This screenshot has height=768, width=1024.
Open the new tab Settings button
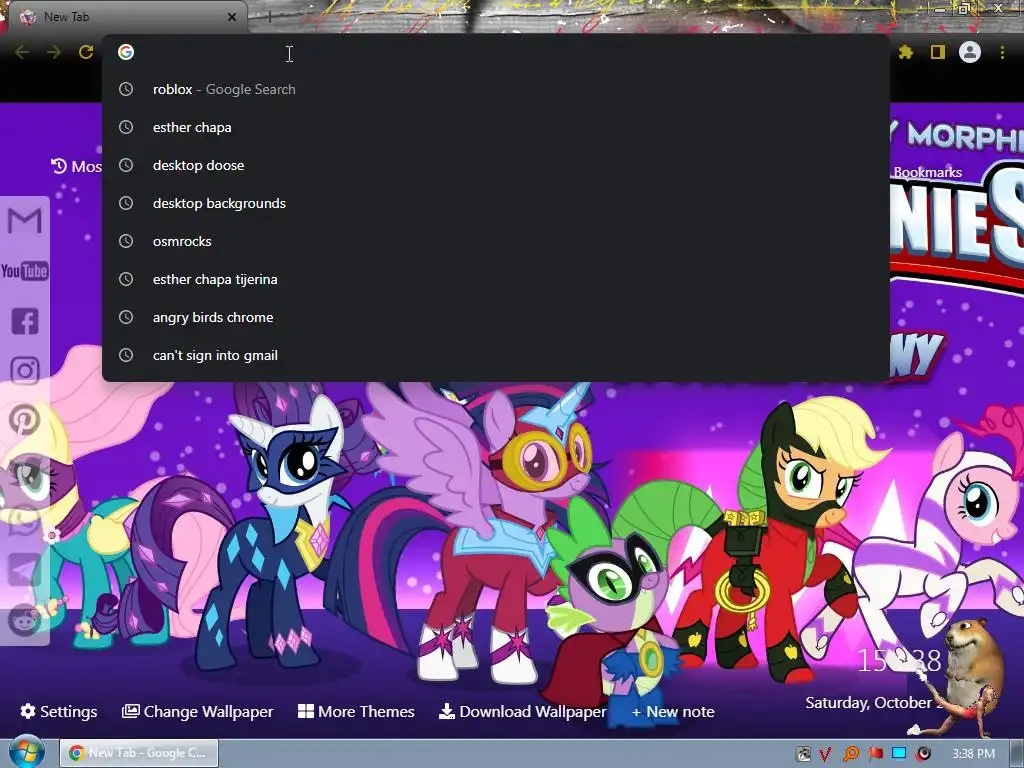59,711
